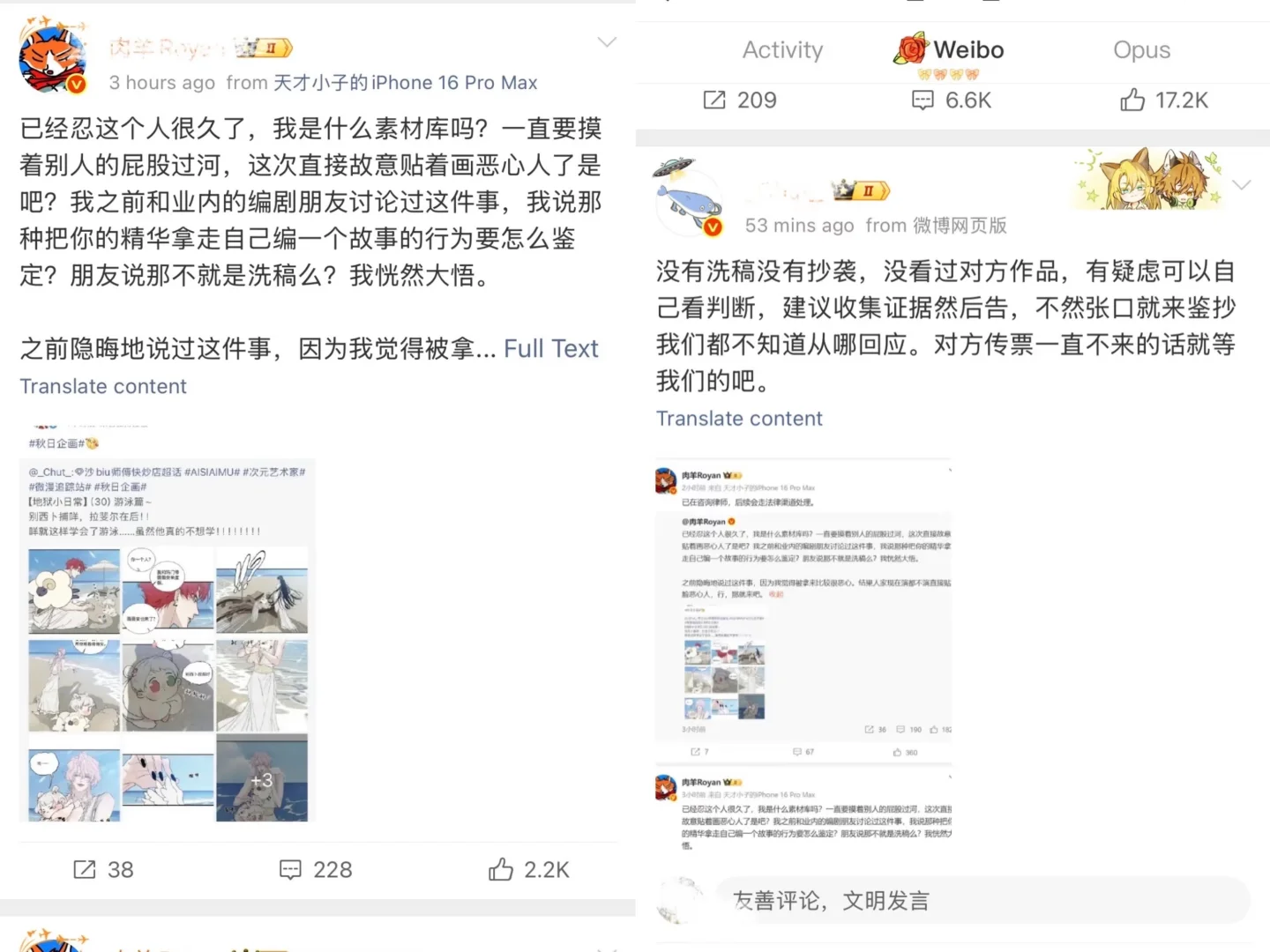
Task: Open the 6.6K comments icon
Action: tap(923, 100)
